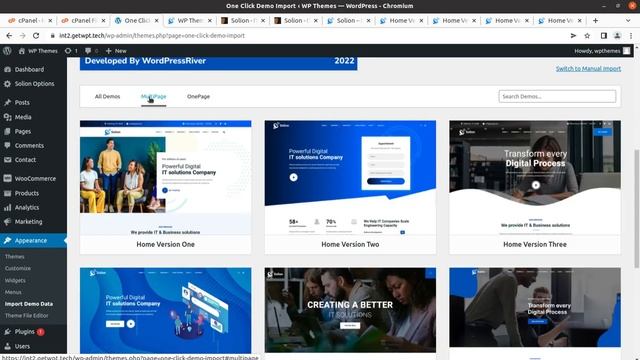Screen dimensions: 640x360
Task: Bookmark this page with star icon
Action: click(x=587, y=36)
